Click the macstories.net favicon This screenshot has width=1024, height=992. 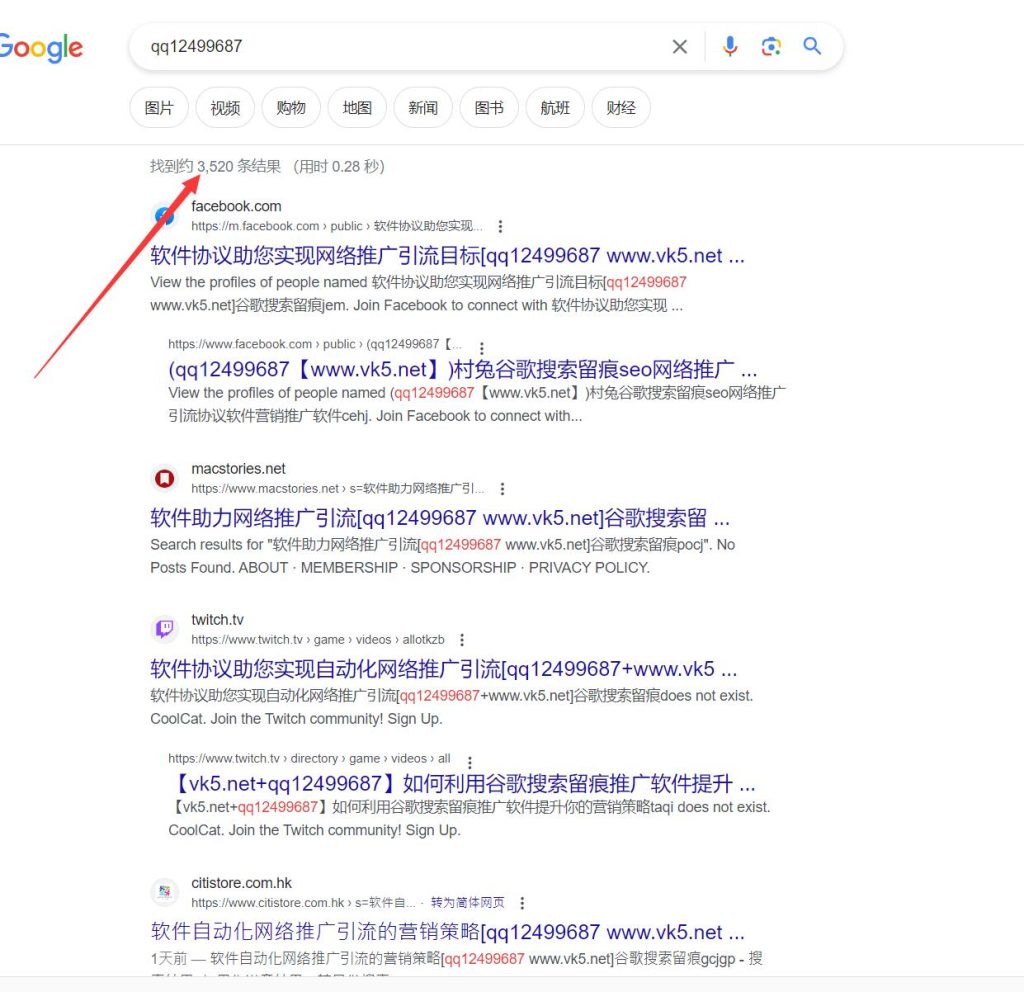click(x=164, y=479)
